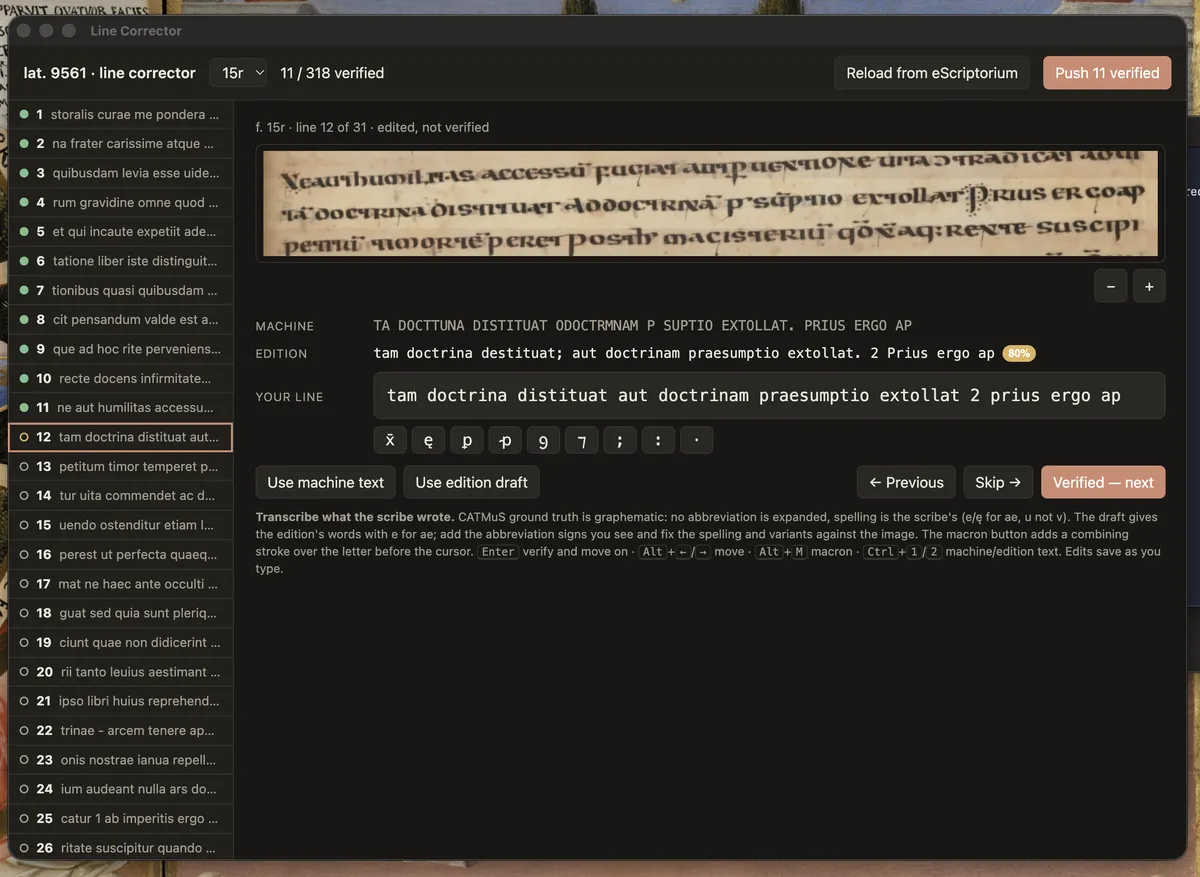
Task: Insert the colon punctuation key
Action: pos(658,440)
